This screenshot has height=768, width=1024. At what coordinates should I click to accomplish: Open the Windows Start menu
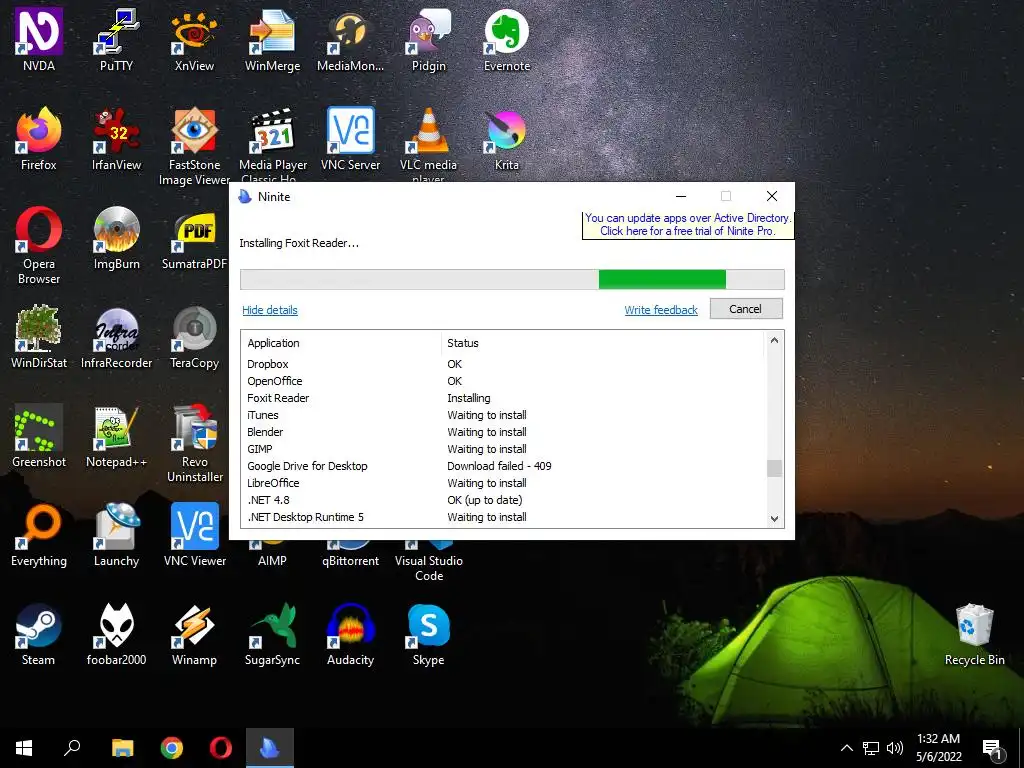click(x=24, y=748)
